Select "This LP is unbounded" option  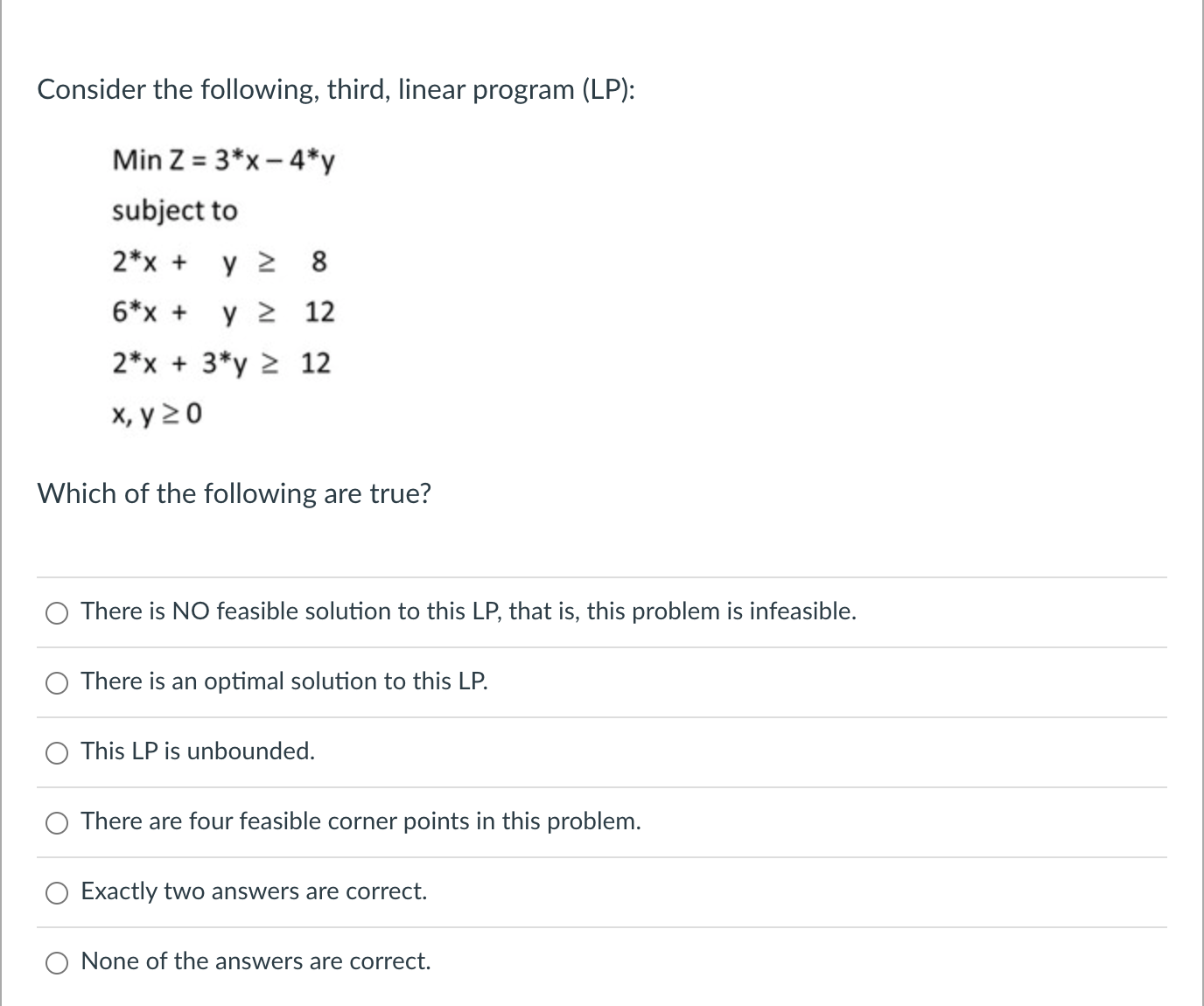(56, 751)
